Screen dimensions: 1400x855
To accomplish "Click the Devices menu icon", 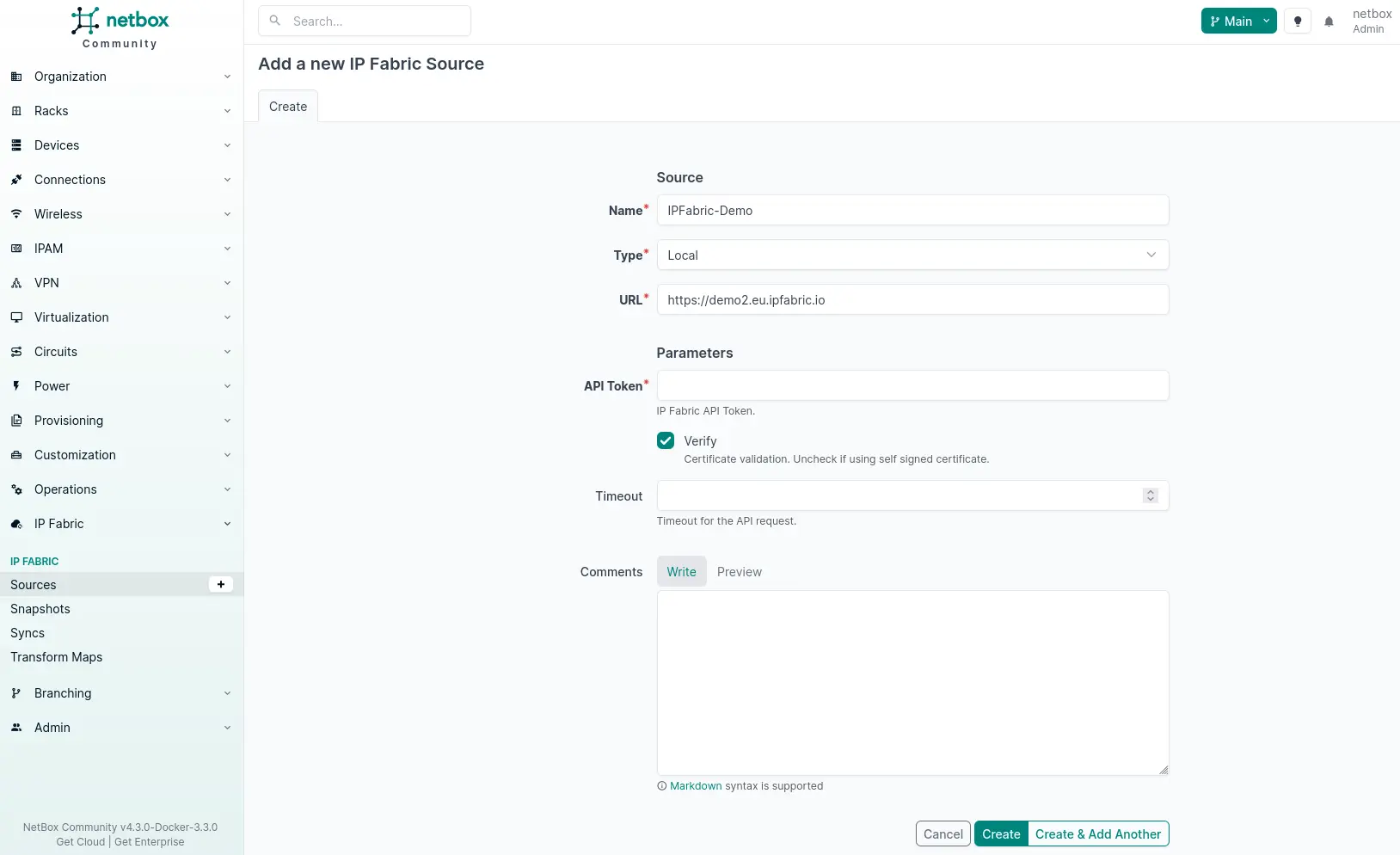I will (x=16, y=145).
